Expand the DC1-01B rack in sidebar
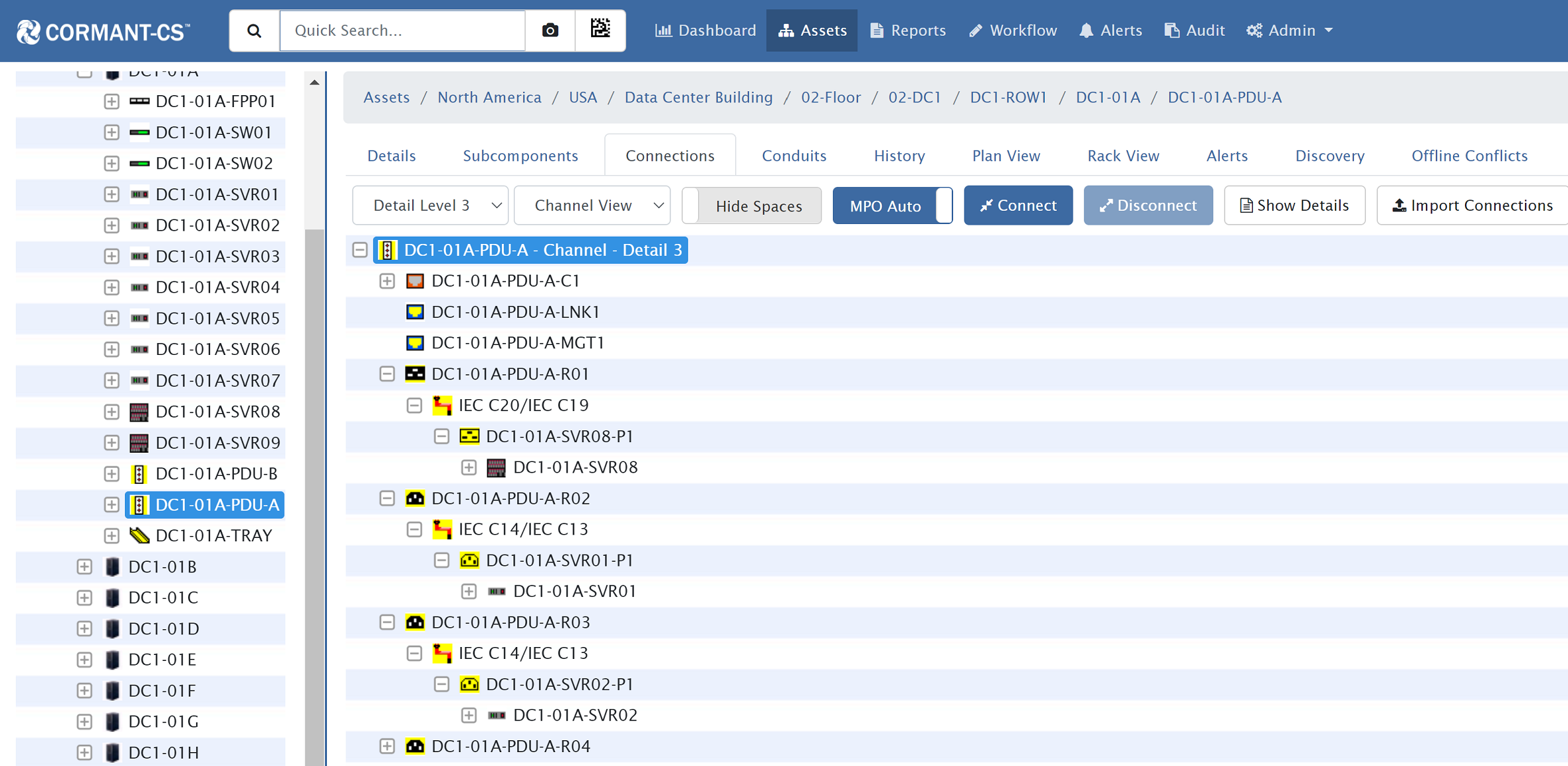Viewport: 1568px width, 766px height. 84,567
